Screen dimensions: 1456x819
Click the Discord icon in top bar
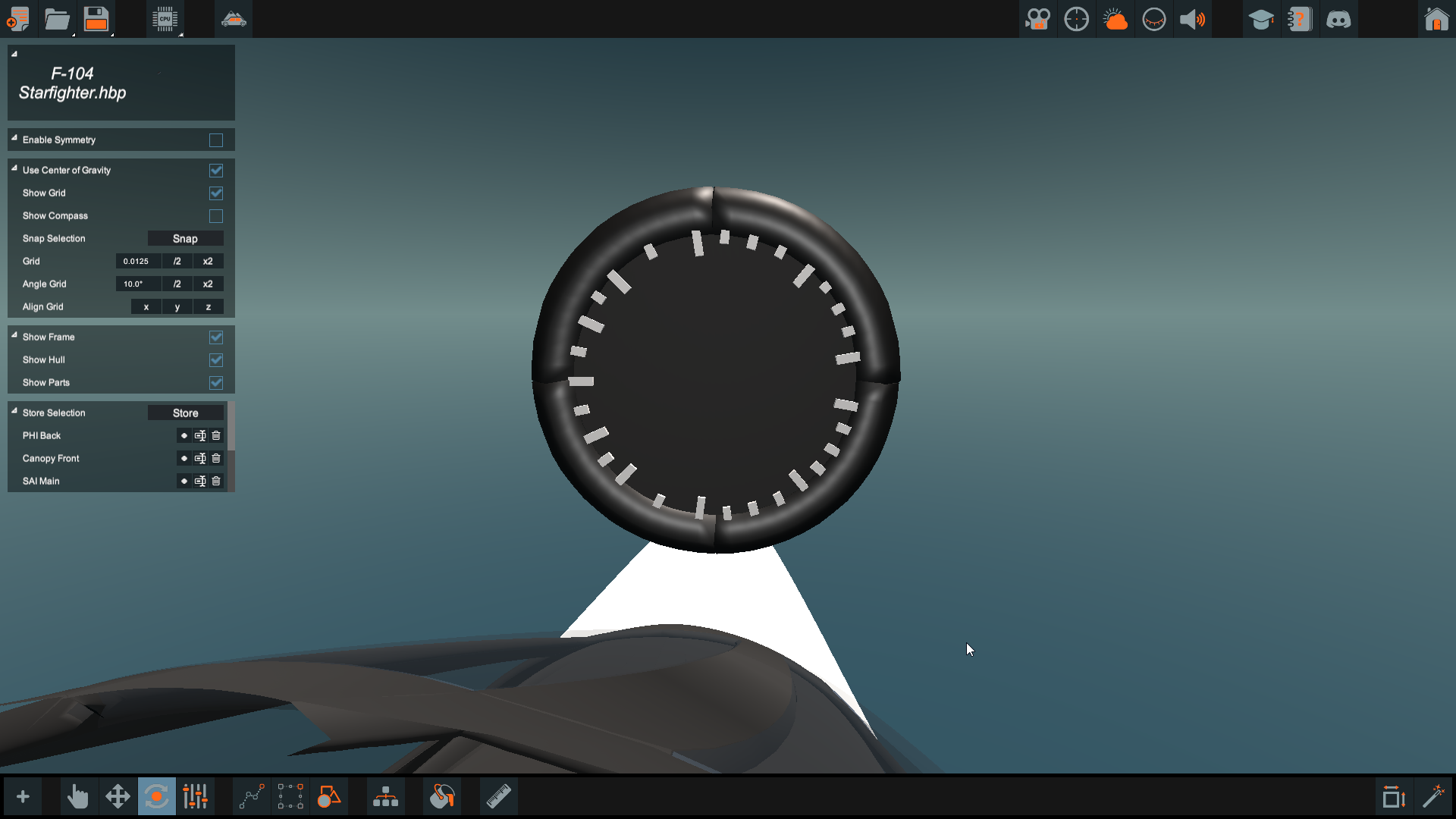(x=1338, y=19)
